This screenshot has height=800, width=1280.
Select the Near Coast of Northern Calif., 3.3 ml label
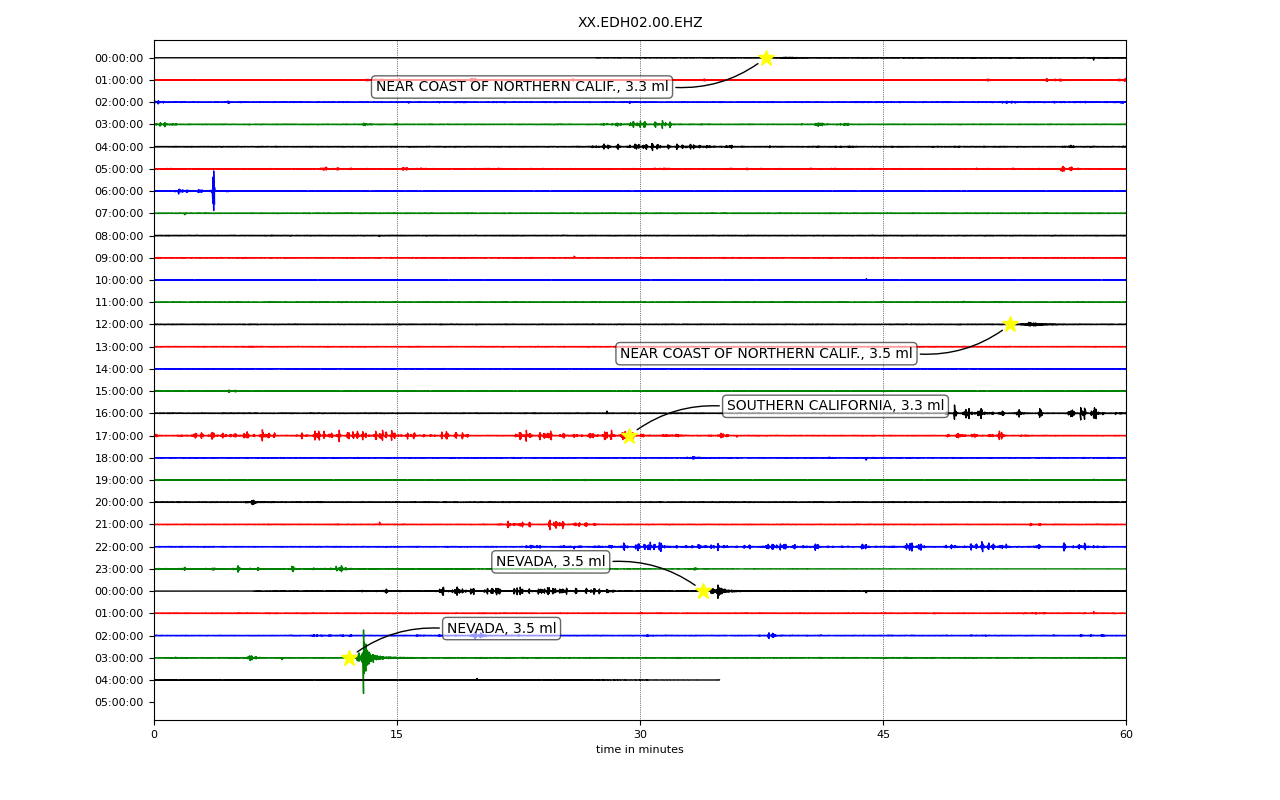coord(522,87)
